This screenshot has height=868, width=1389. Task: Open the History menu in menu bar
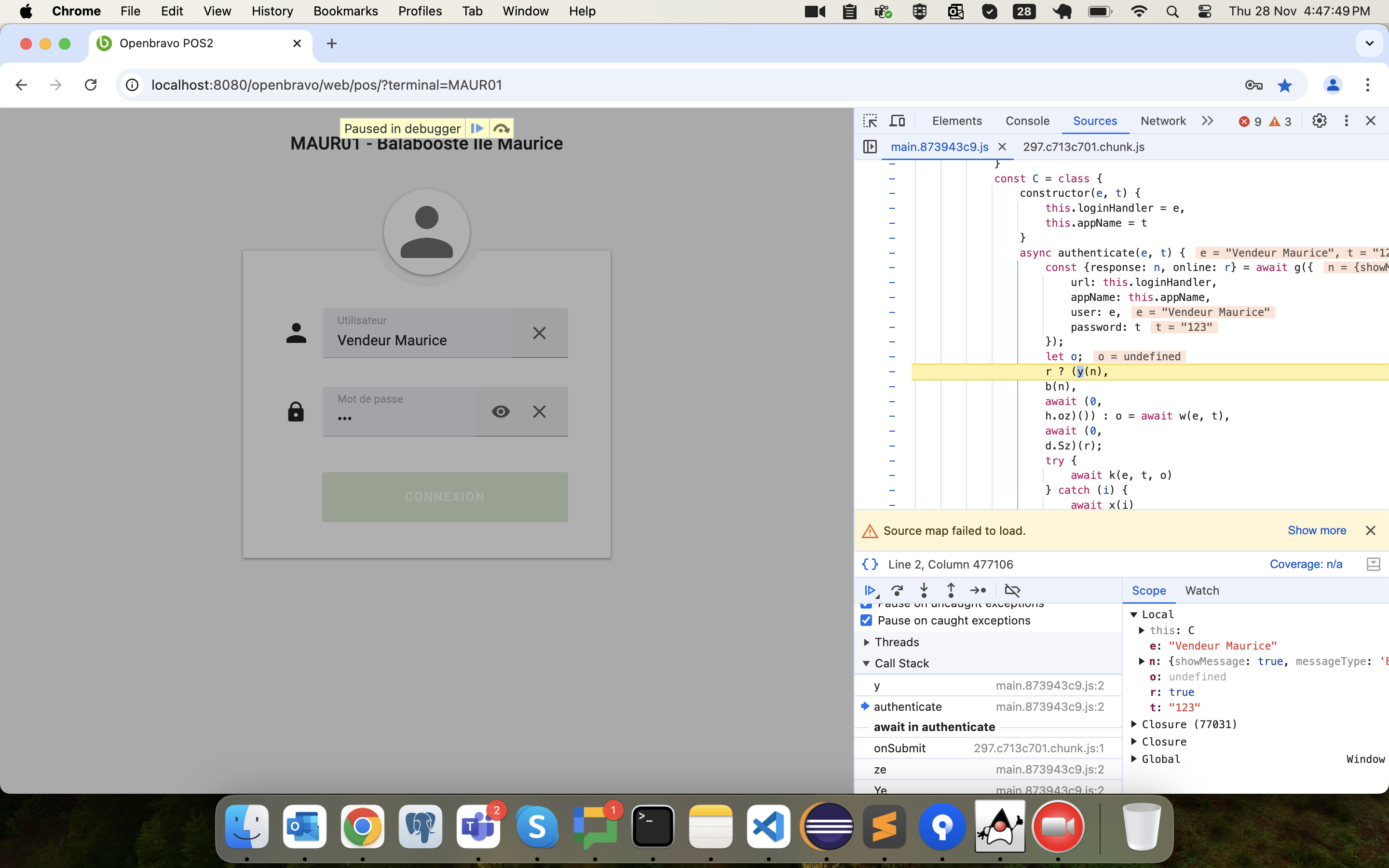tap(272, 12)
